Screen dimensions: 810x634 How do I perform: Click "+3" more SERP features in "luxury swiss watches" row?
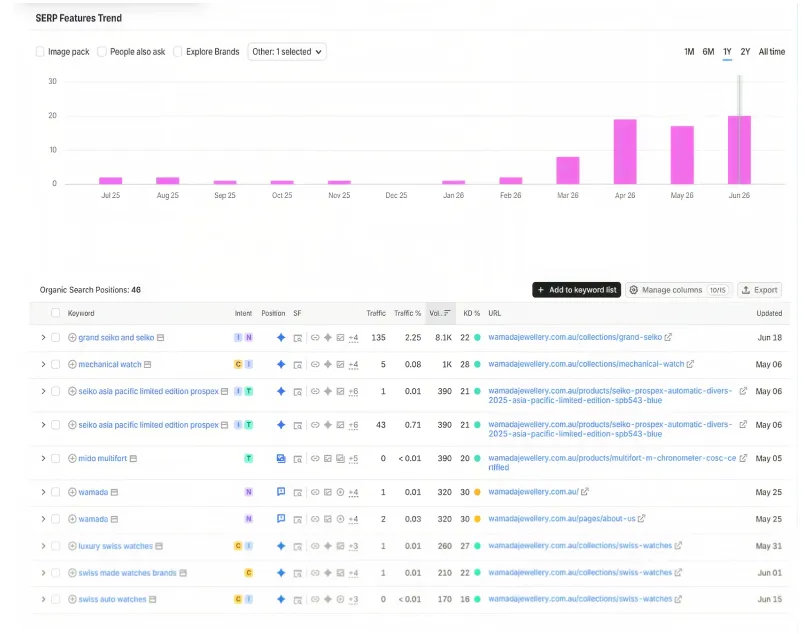pos(353,547)
